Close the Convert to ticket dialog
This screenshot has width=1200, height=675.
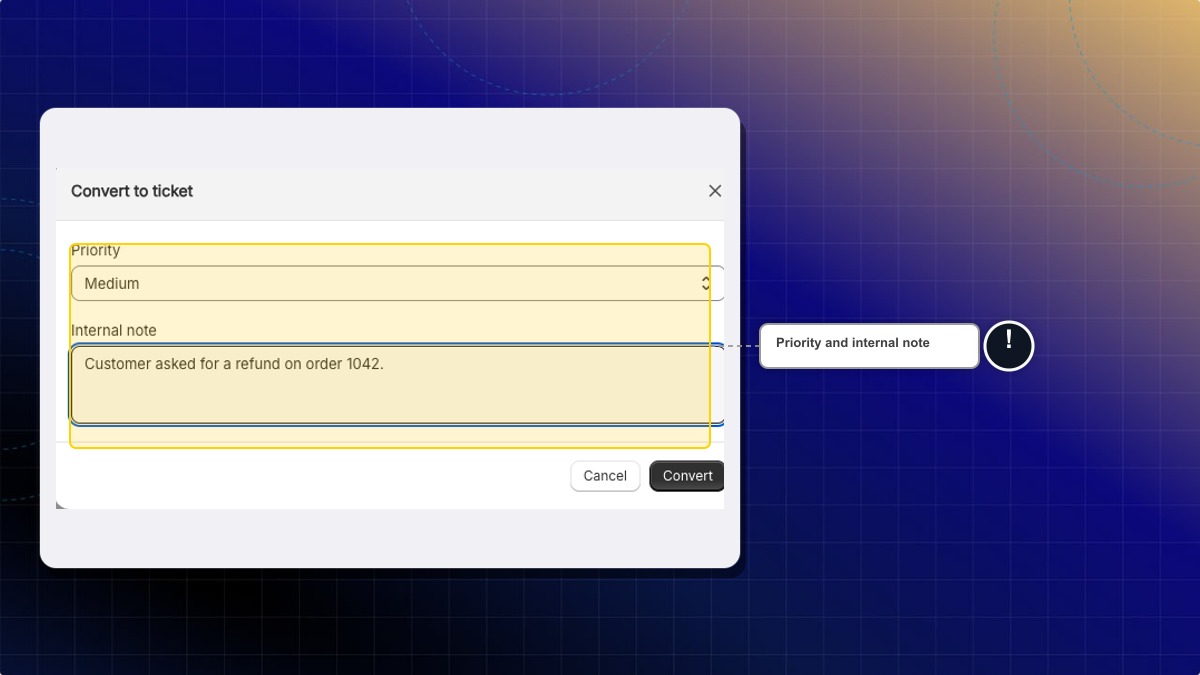click(714, 191)
